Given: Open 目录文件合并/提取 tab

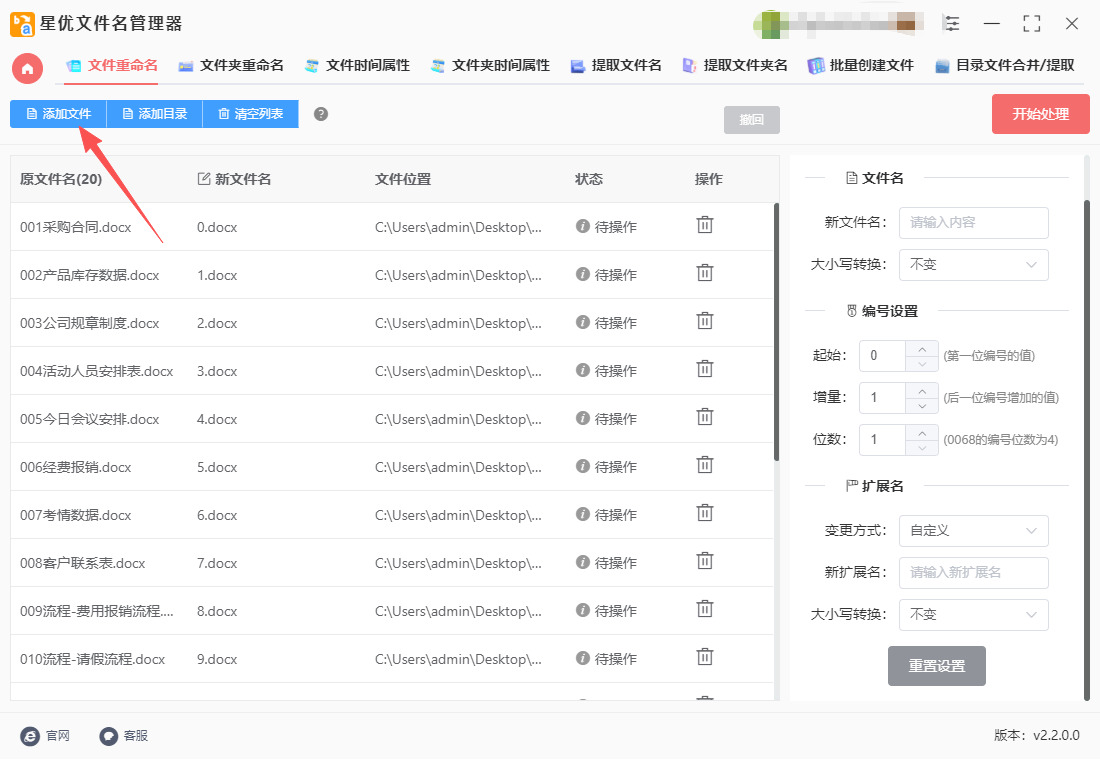Looking at the screenshot, I should [x=1005, y=65].
